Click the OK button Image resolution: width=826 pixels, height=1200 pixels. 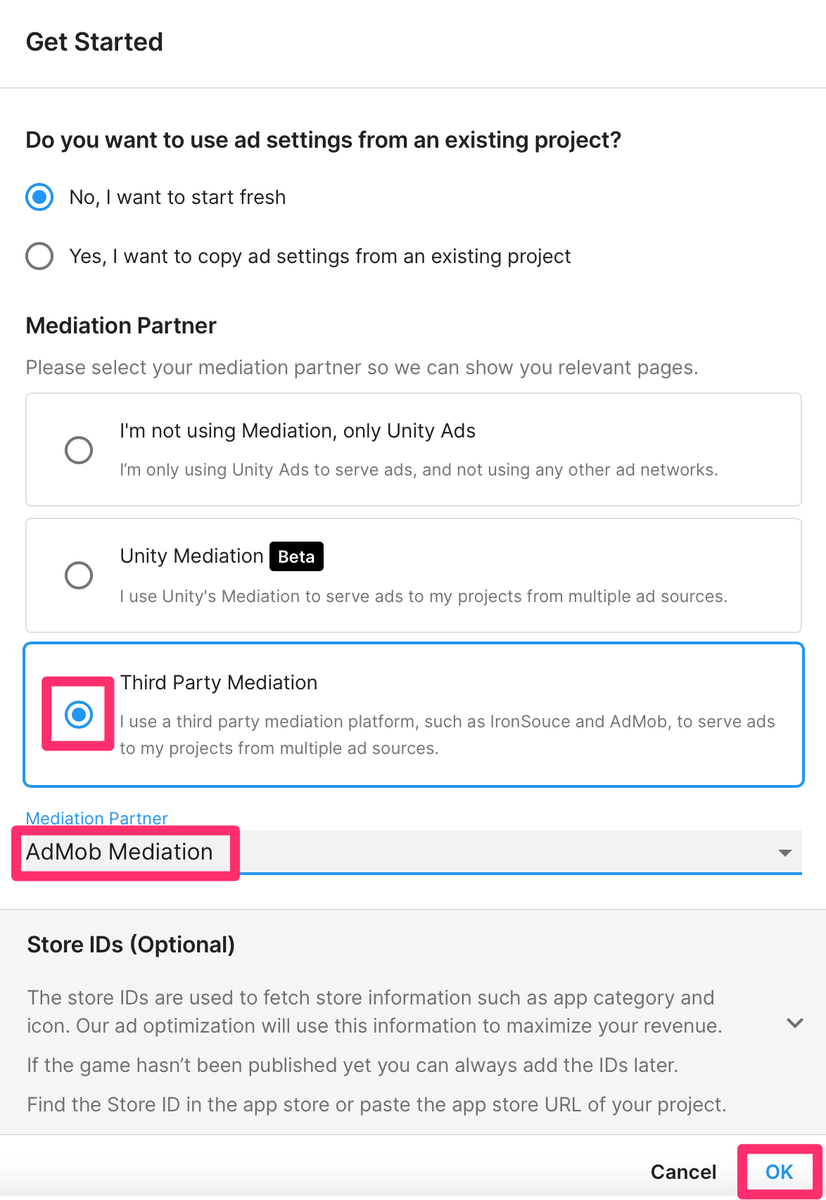point(779,1171)
